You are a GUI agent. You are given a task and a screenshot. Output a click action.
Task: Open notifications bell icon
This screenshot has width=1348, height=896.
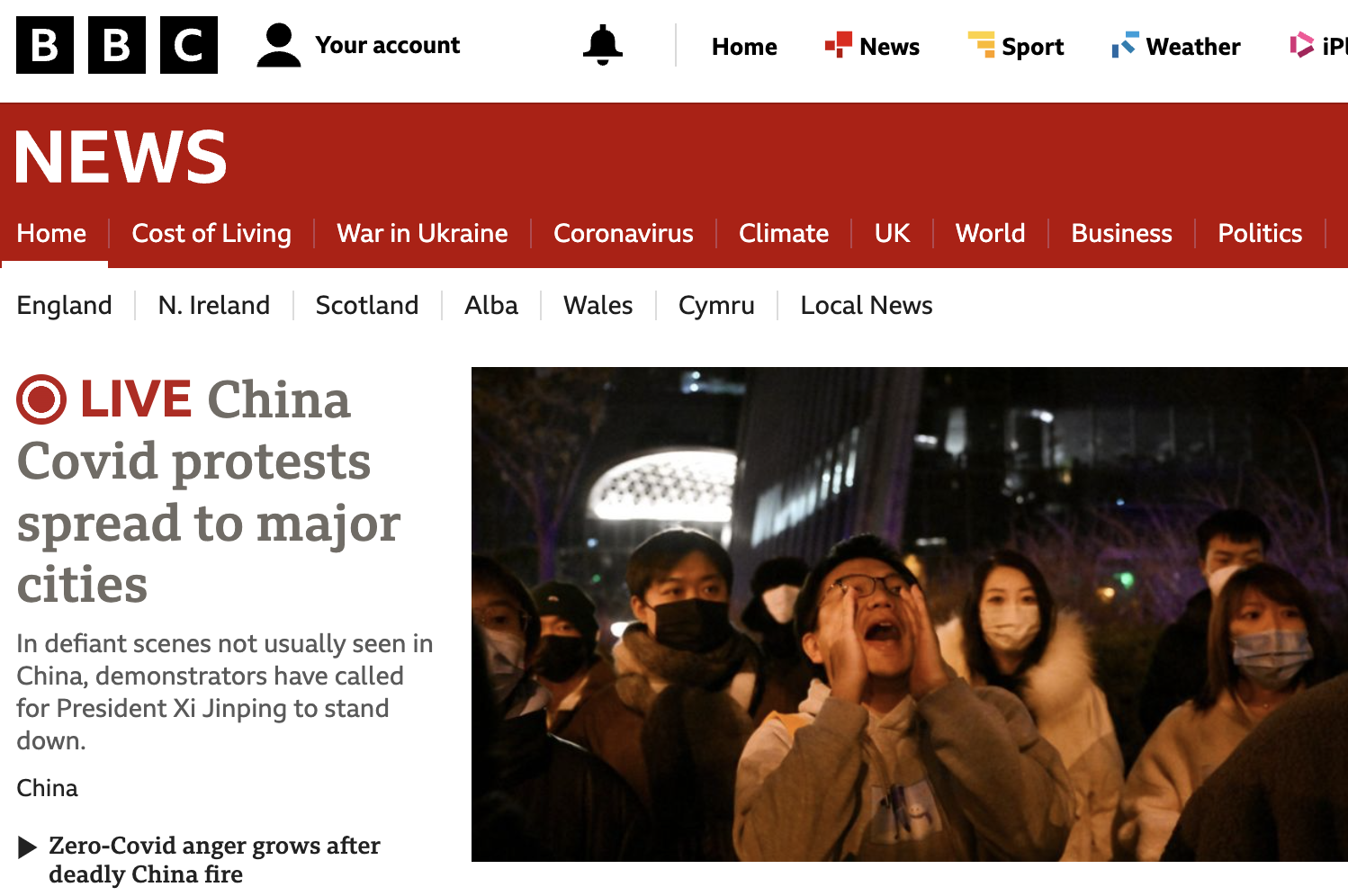pos(602,45)
